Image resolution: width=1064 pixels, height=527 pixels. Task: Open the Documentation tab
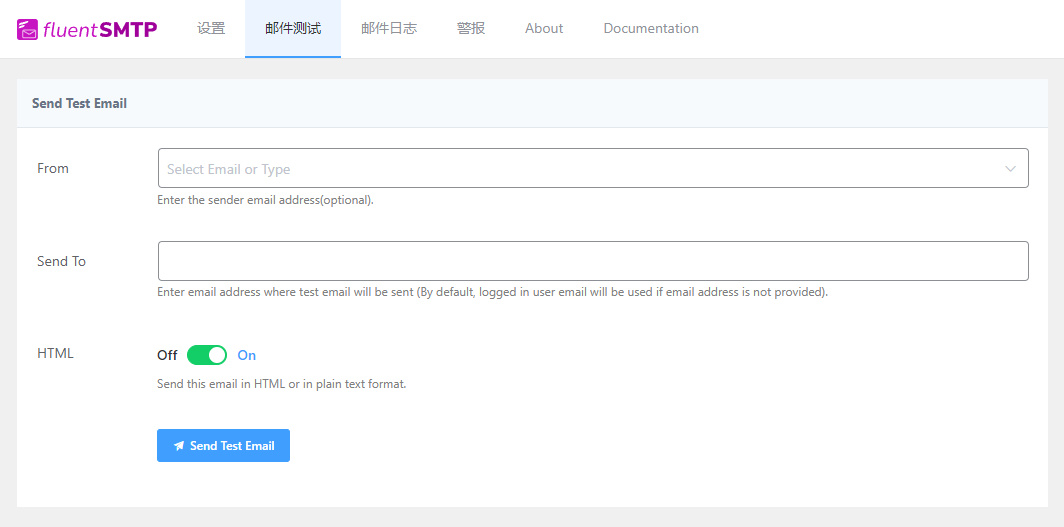pyautogui.click(x=651, y=28)
